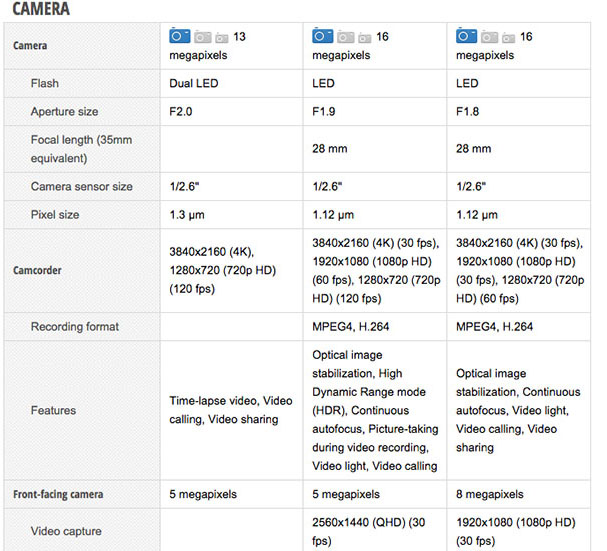Select the Camera row label
The height and width of the screenshot is (551, 607).
(31, 46)
